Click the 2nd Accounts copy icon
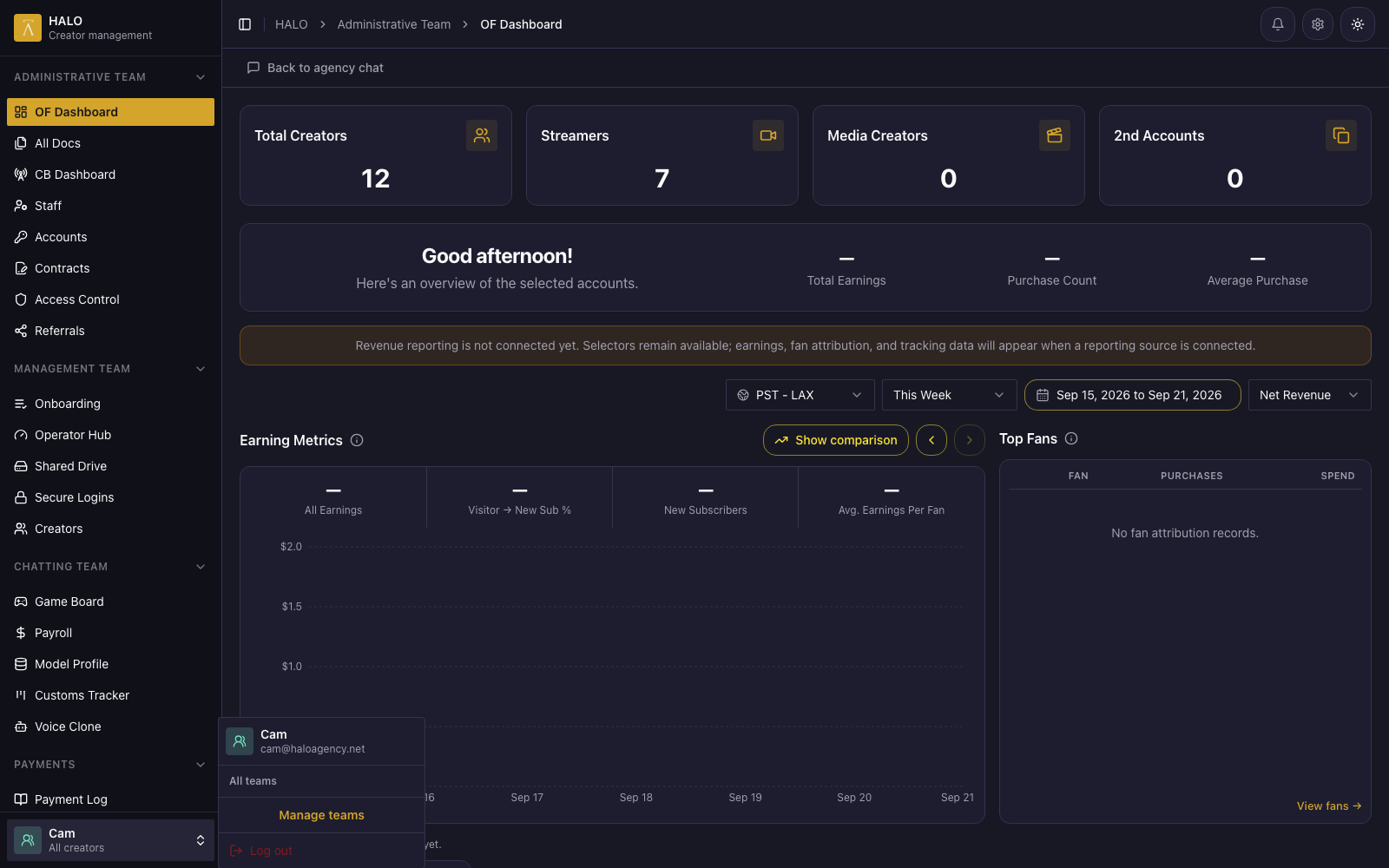The width and height of the screenshot is (1389, 868). 1341,135
